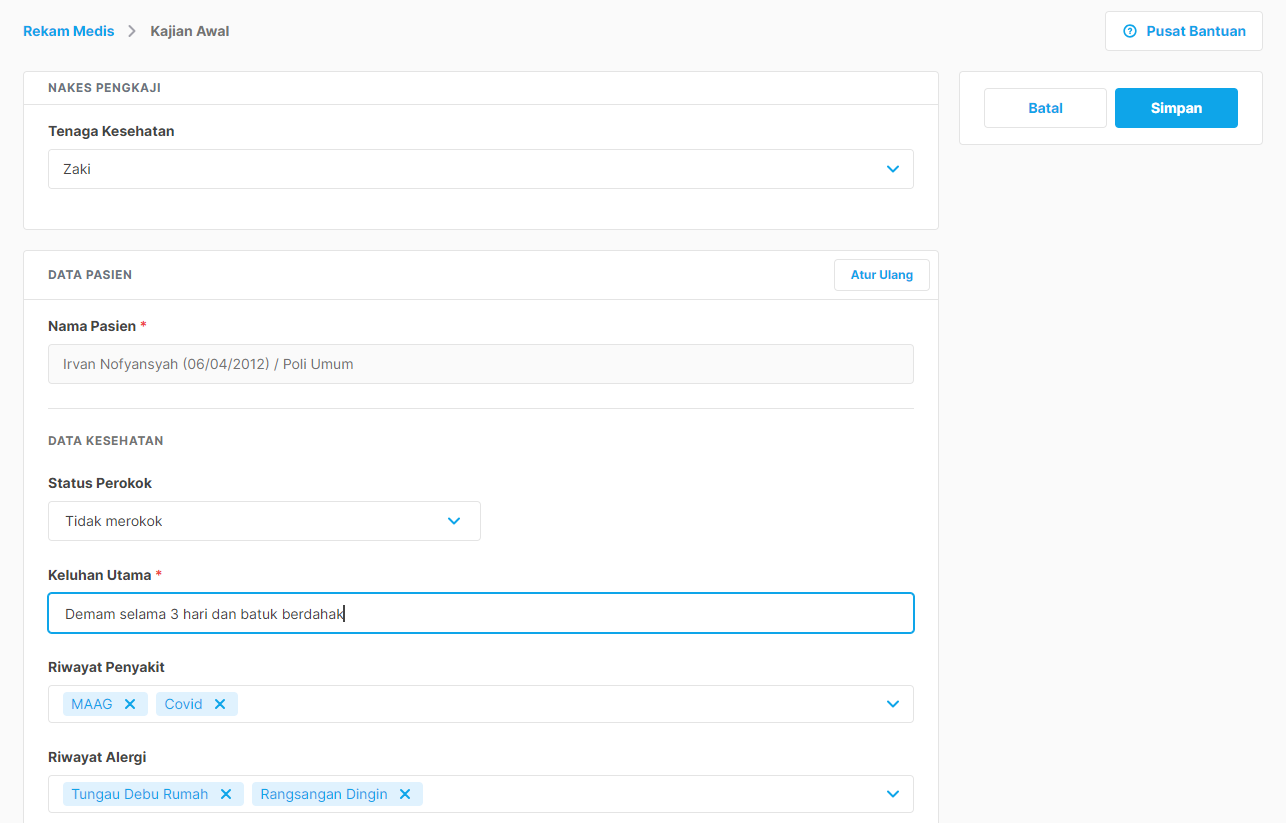Remove the Covid tag from Riwayat Penyakit

click(220, 704)
